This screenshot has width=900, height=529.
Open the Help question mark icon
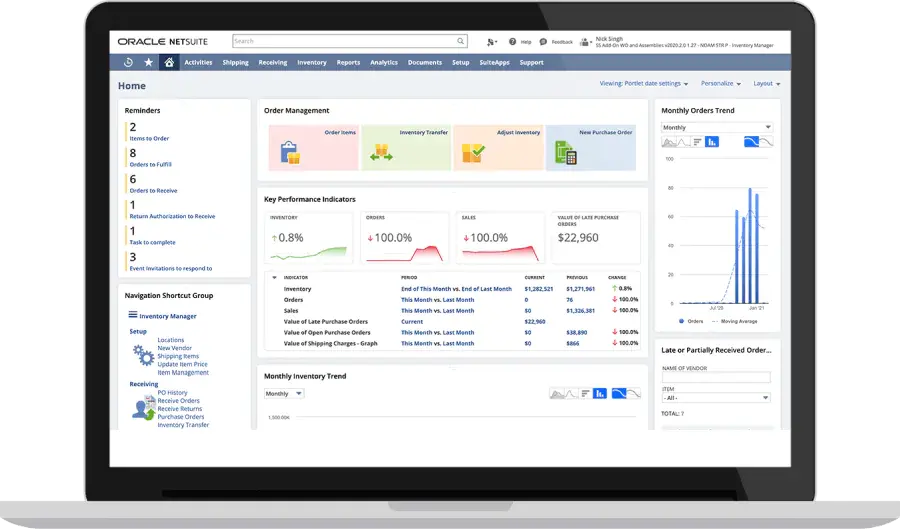tap(513, 42)
